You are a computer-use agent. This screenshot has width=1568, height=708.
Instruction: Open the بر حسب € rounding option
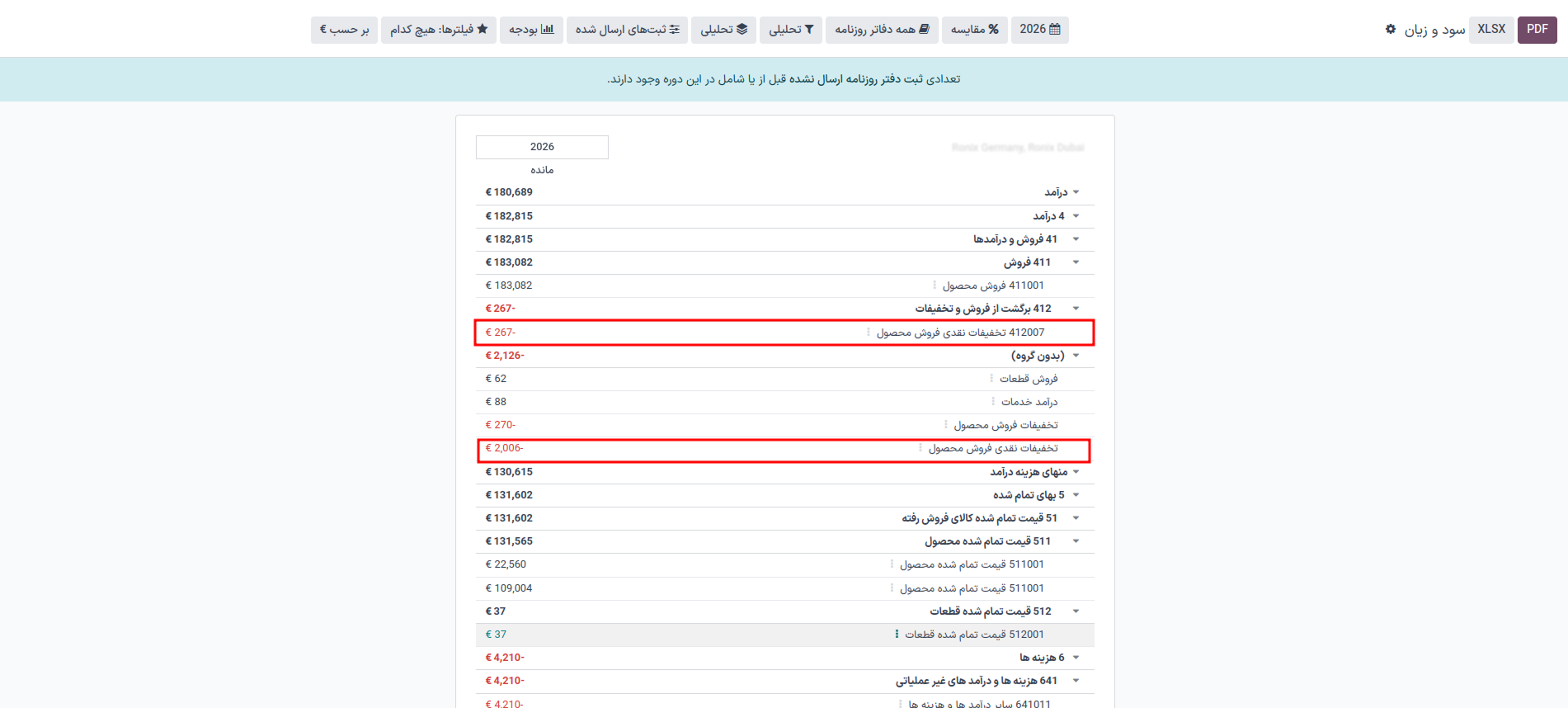(x=344, y=29)
